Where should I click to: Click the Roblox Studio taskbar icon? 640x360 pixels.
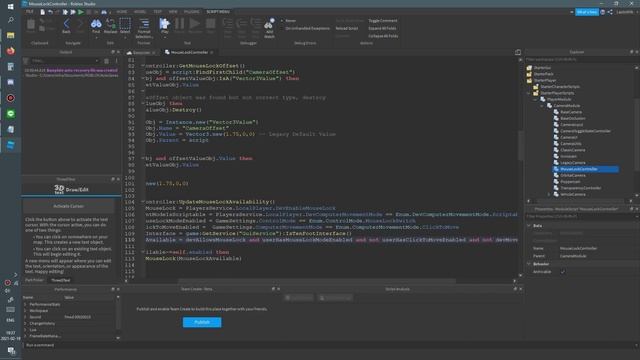[x=11, y=145]
